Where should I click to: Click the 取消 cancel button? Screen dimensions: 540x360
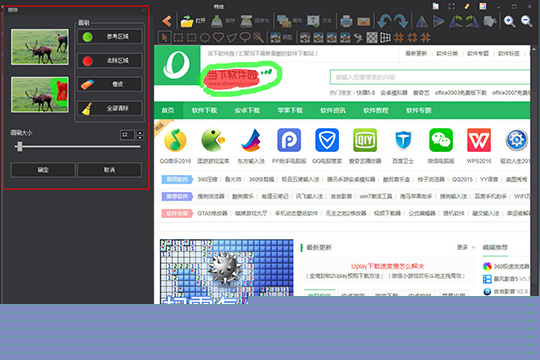(110, 170)
